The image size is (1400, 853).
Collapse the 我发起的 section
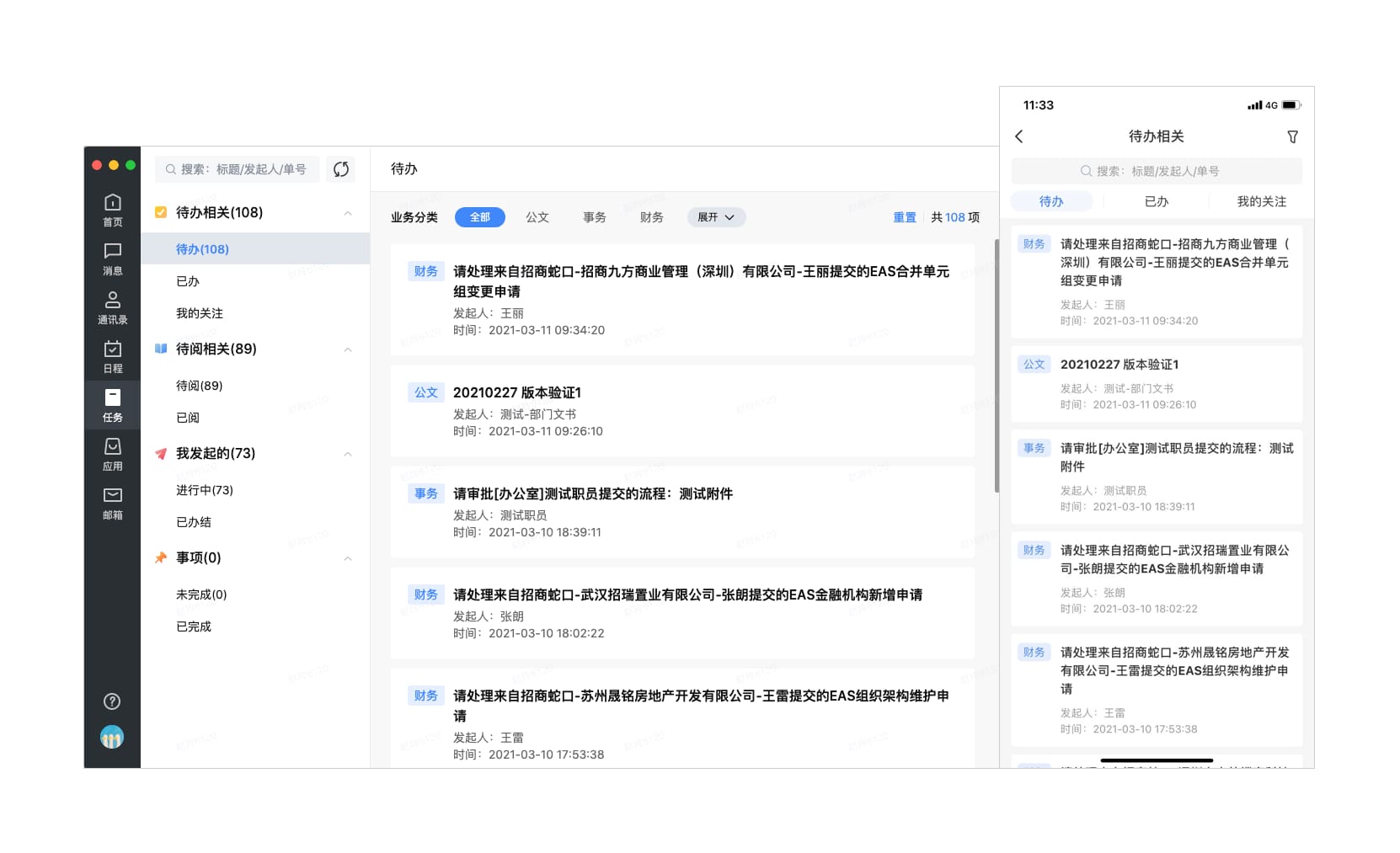348,454
